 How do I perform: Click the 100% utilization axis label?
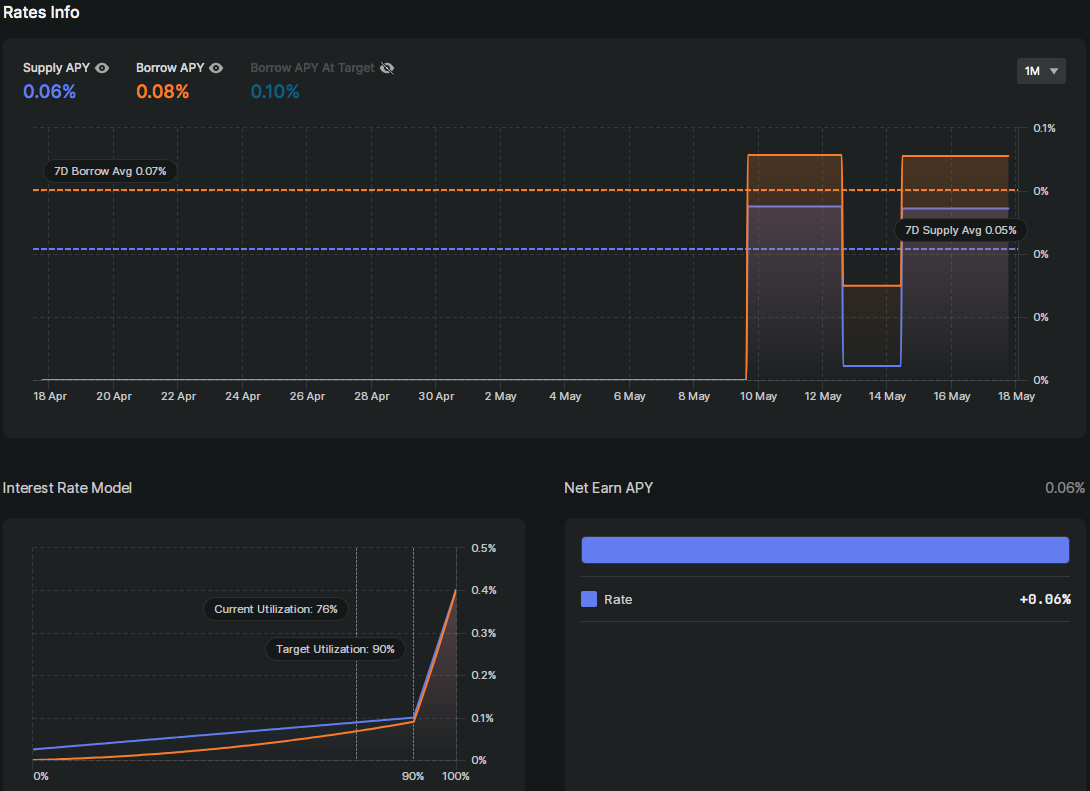click(456, 776)
